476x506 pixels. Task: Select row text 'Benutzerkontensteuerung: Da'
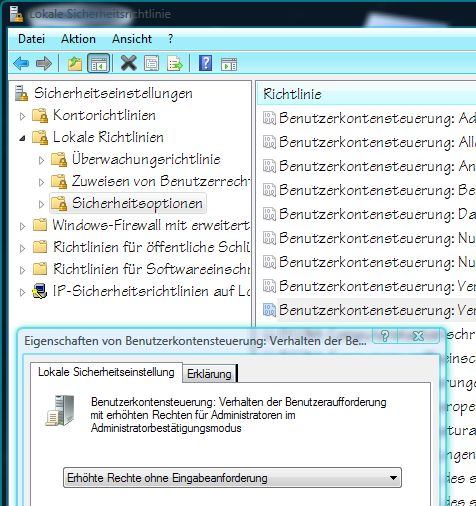click(x=377, y=214)
